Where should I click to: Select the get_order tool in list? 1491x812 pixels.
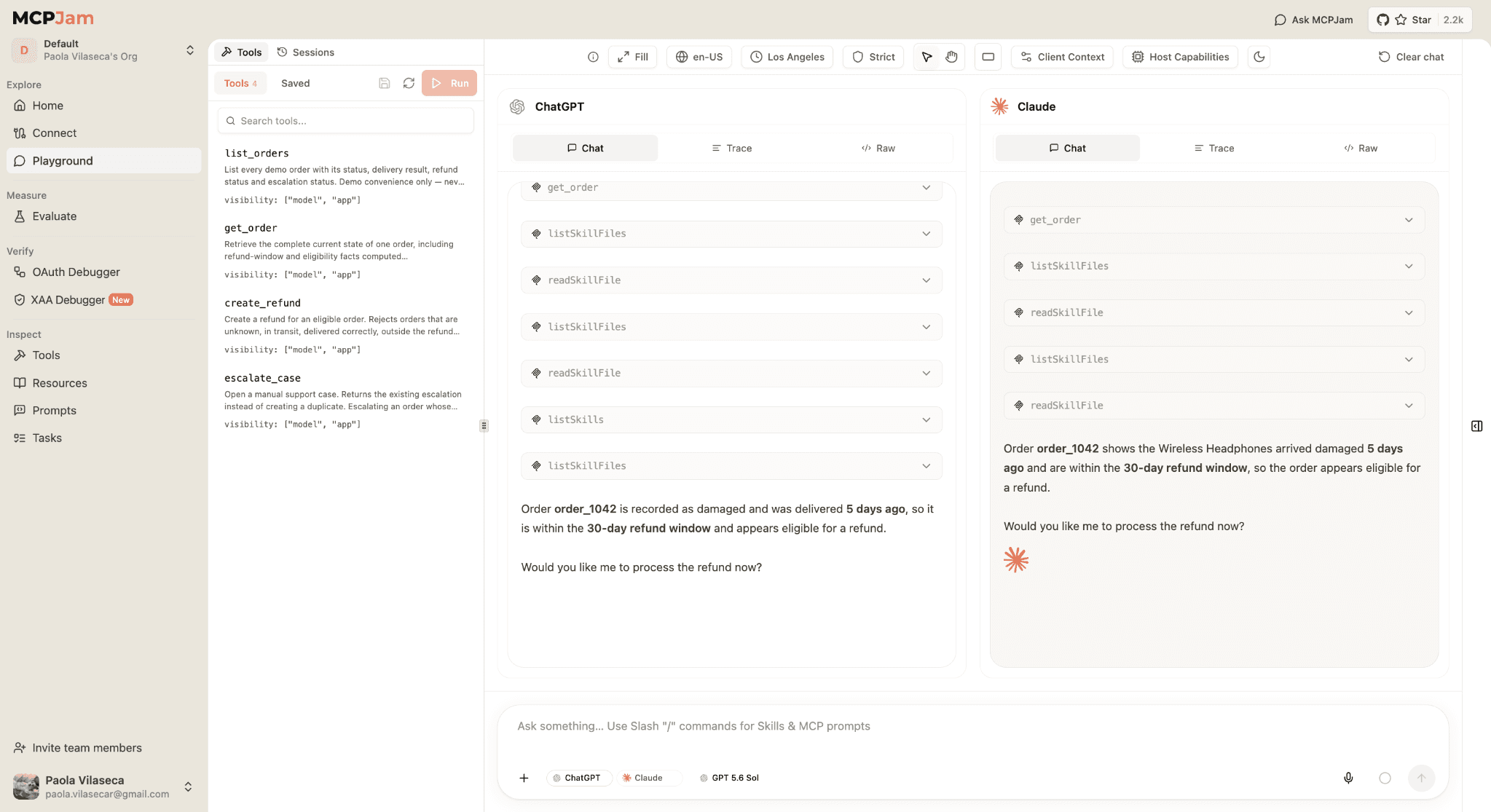click(346, 251)
